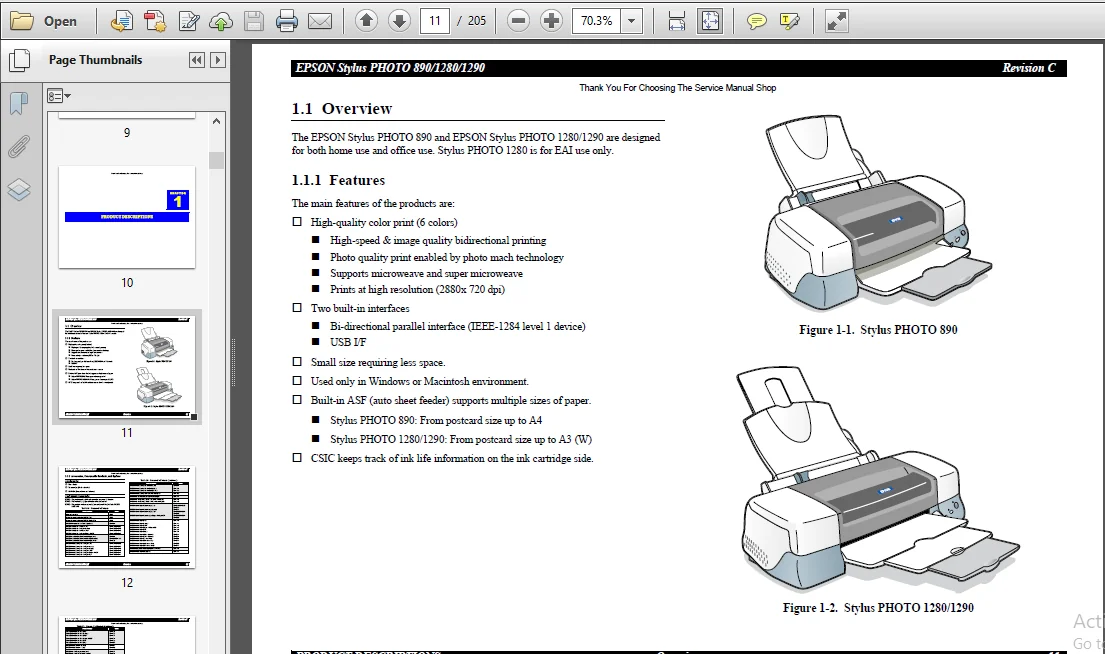Open the thumbnails options menu dropdown

coord(59,96)
